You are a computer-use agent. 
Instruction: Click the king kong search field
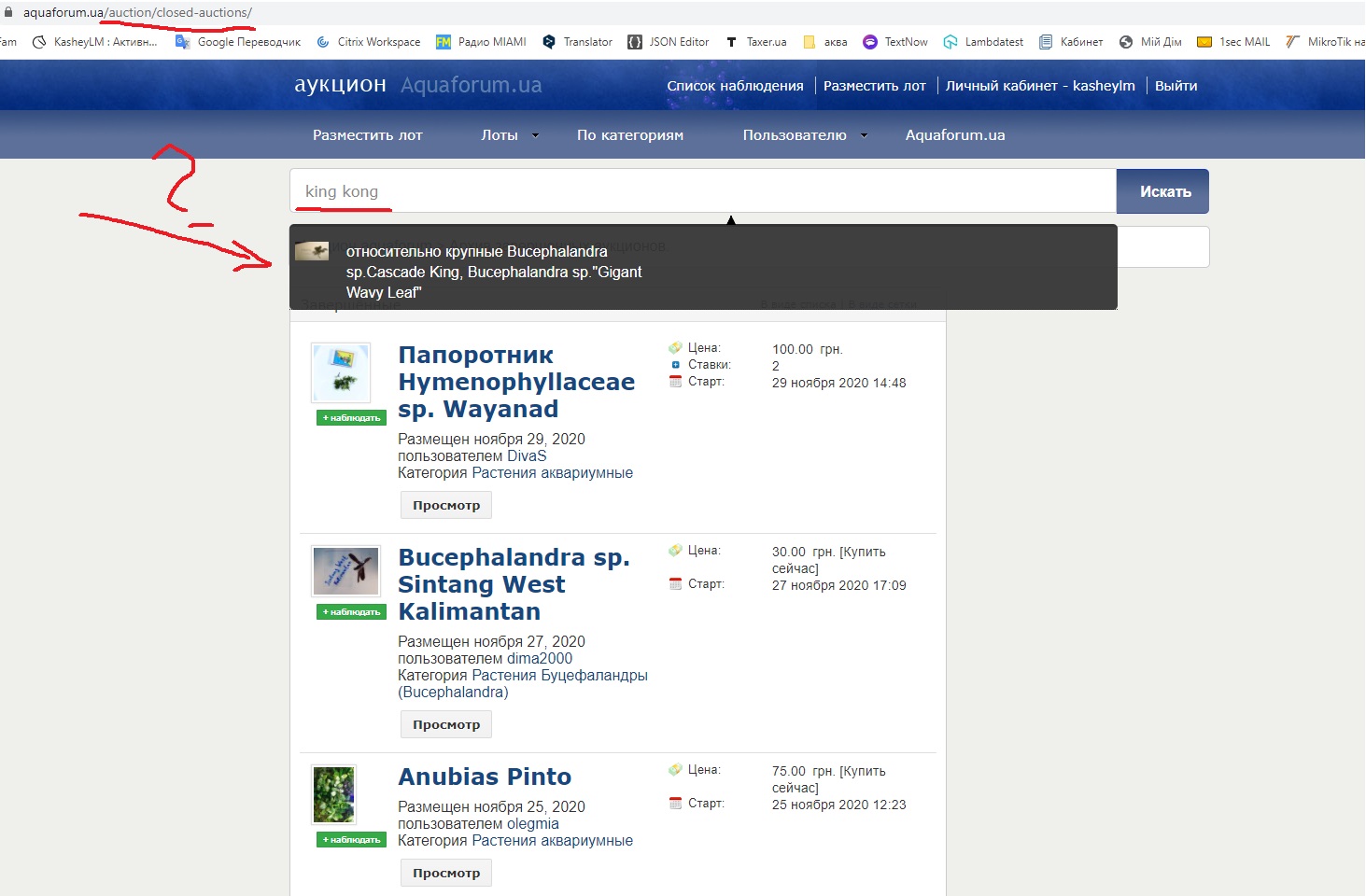700,191
